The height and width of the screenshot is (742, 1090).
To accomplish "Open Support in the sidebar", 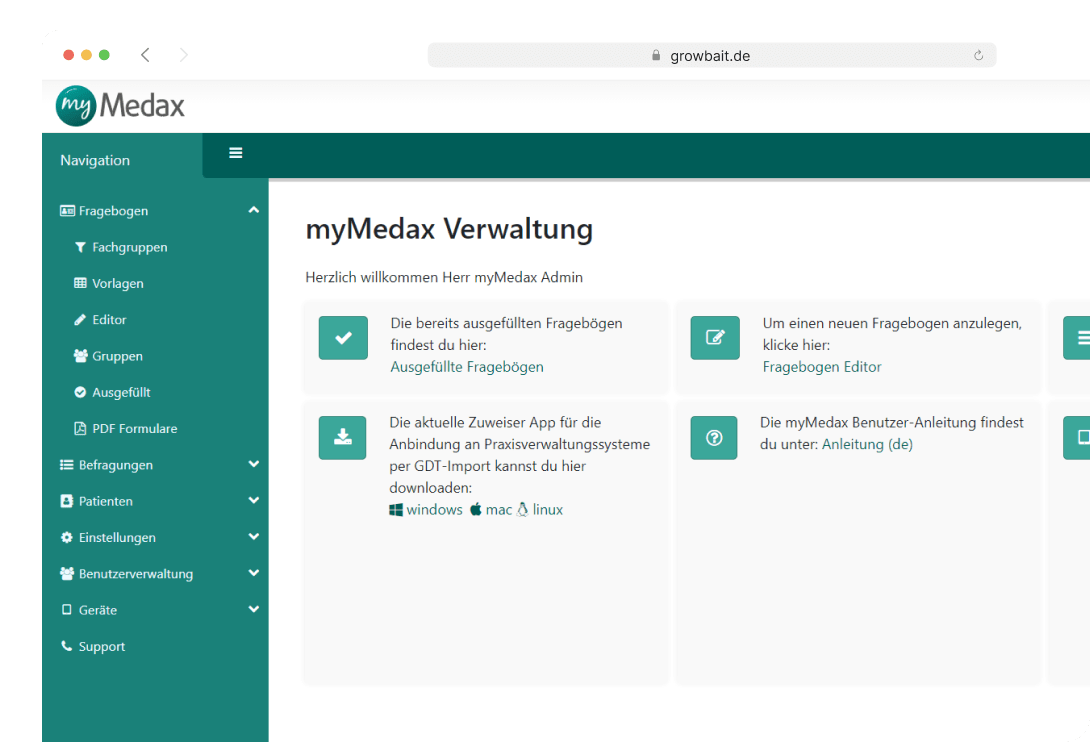I will tap(101, 646).
